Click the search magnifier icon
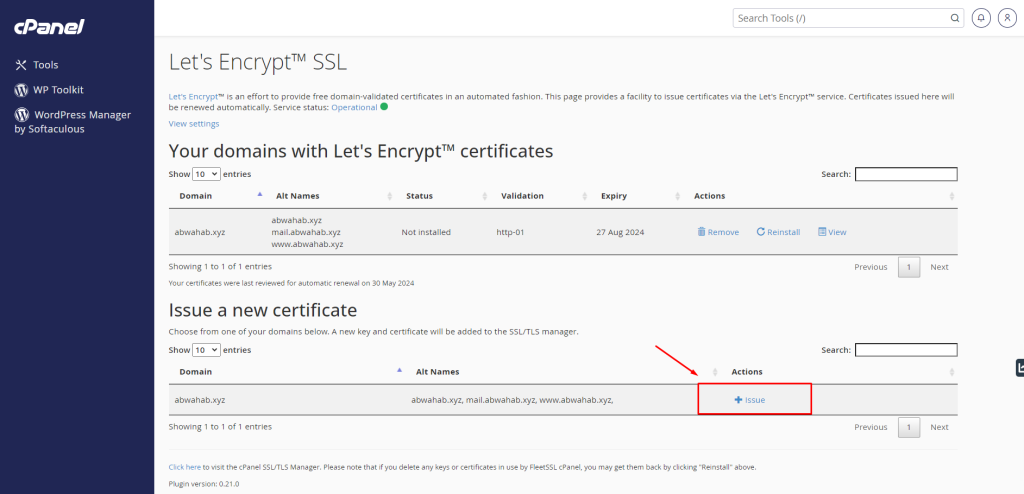The image size is (1024, 494). pos(954,18)
